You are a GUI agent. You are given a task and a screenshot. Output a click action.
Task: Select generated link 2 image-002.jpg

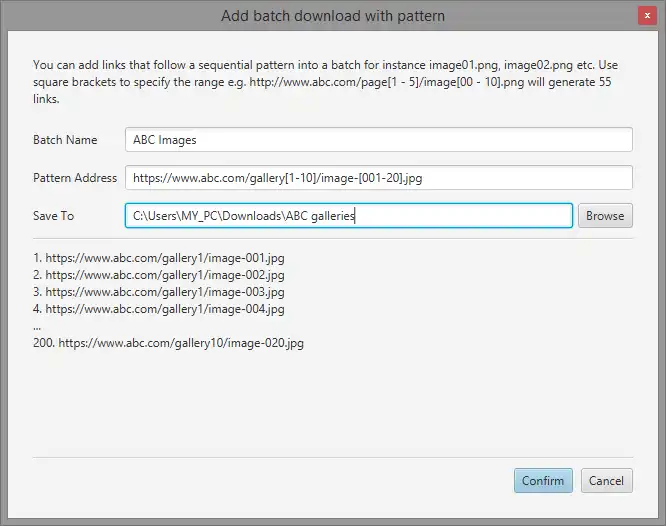coord(159,275)
